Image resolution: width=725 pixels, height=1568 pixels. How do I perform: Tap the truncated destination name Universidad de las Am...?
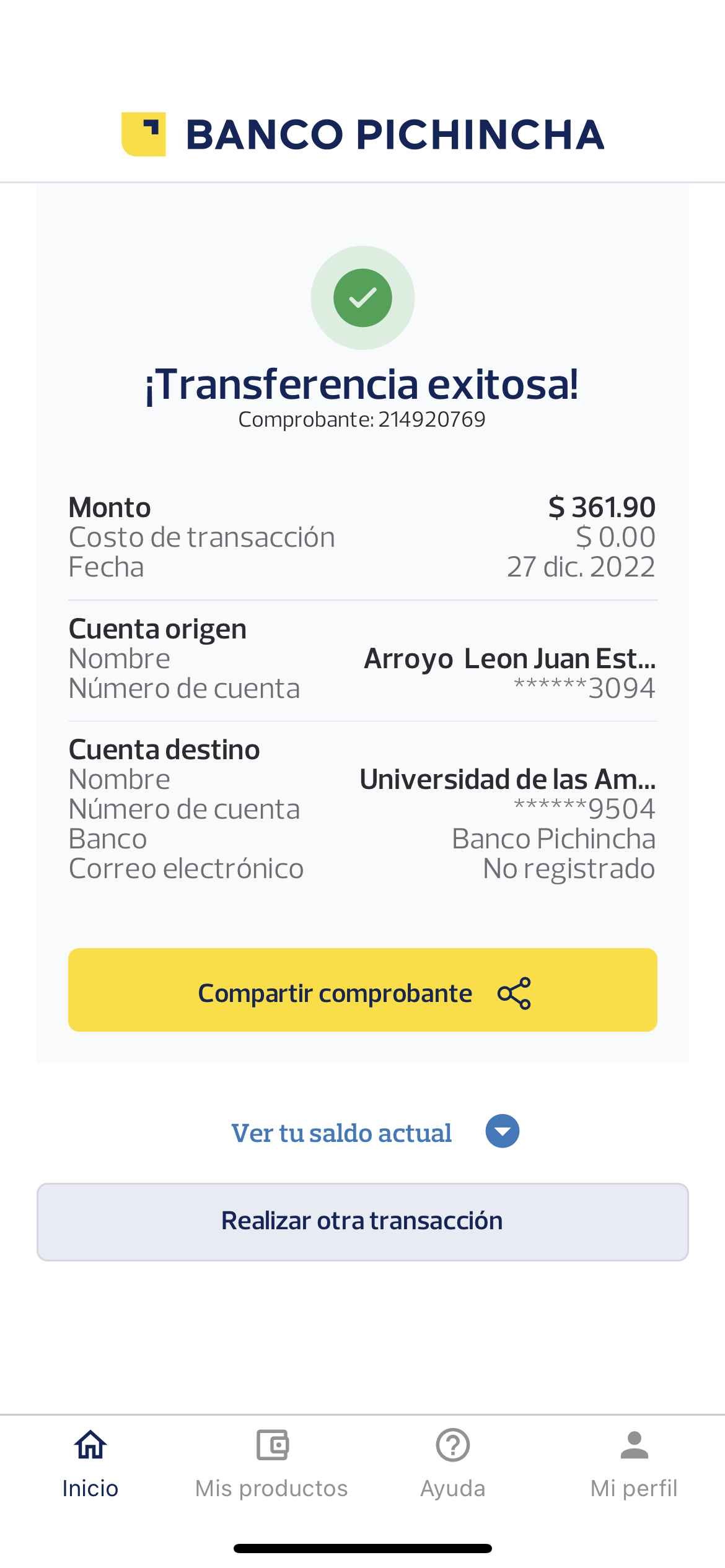507,780
